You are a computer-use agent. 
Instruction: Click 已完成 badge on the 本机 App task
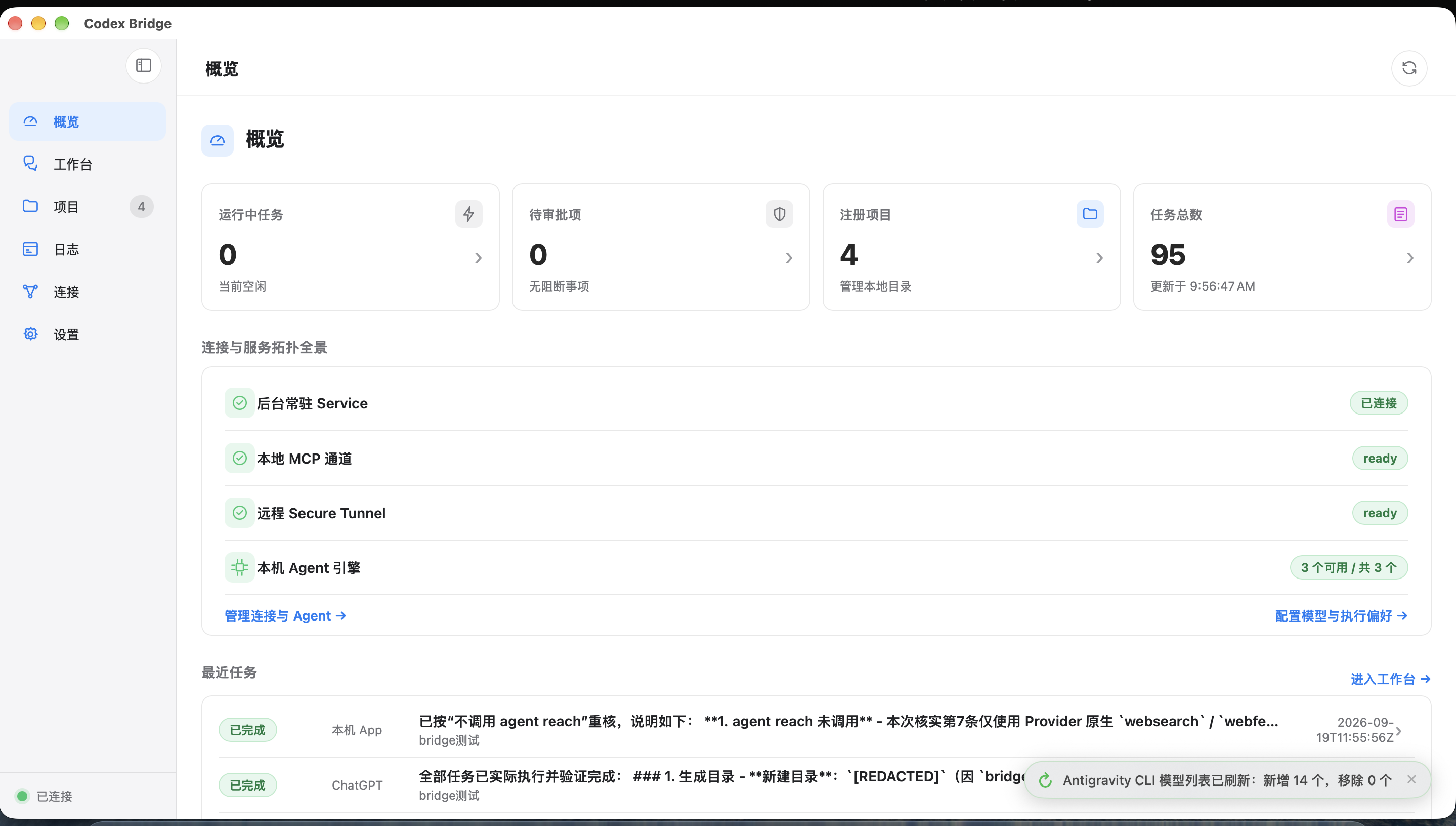coord(248,730)
